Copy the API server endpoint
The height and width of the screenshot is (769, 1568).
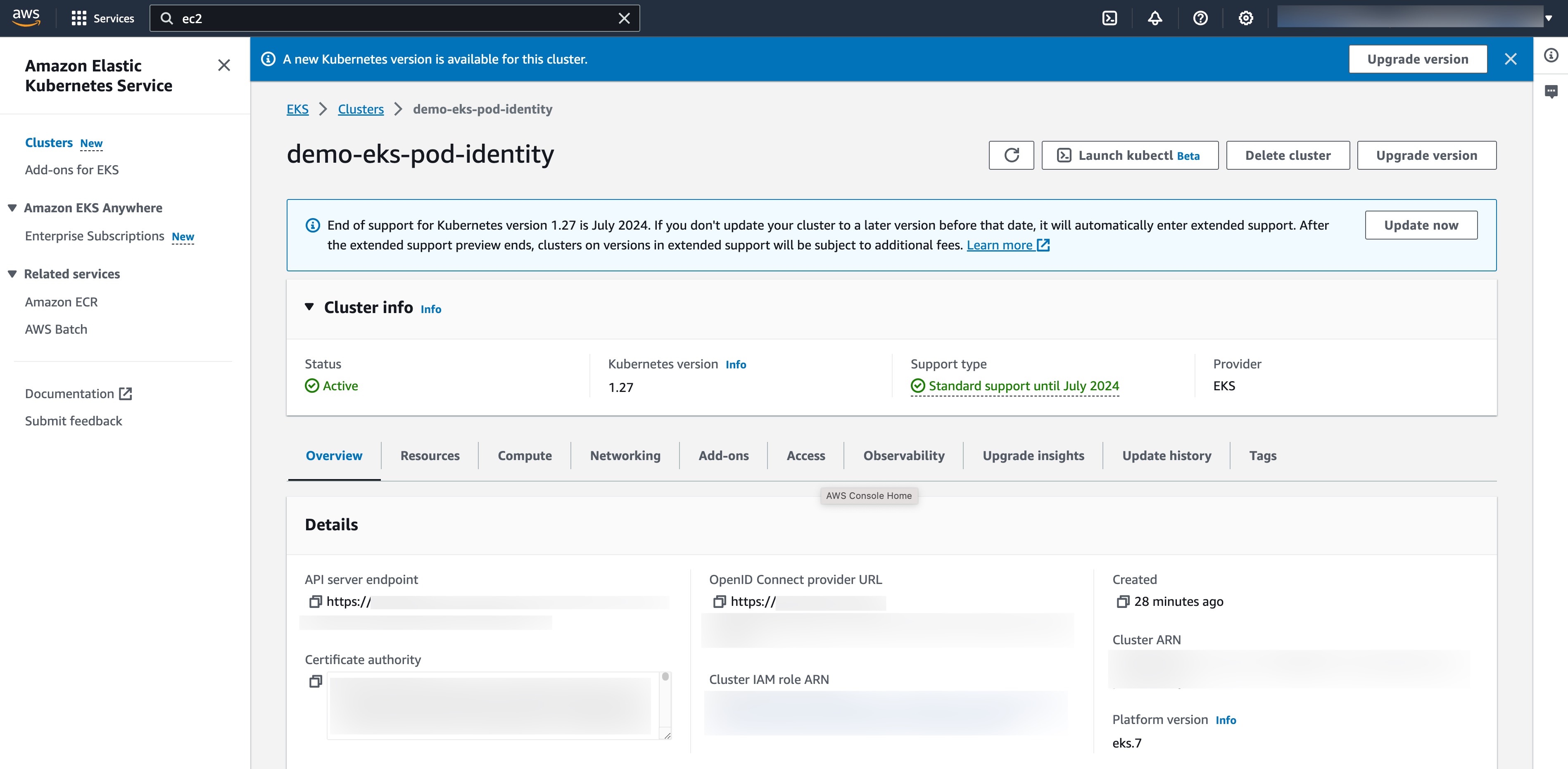pyautogui.click(x=315, y=602)
